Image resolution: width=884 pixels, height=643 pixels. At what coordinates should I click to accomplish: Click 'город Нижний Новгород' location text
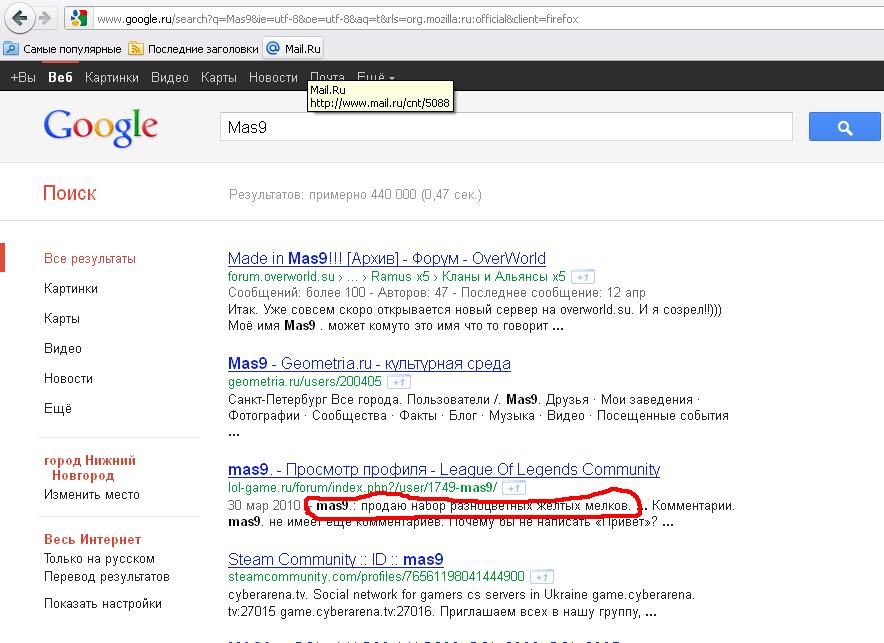point(90,468)
